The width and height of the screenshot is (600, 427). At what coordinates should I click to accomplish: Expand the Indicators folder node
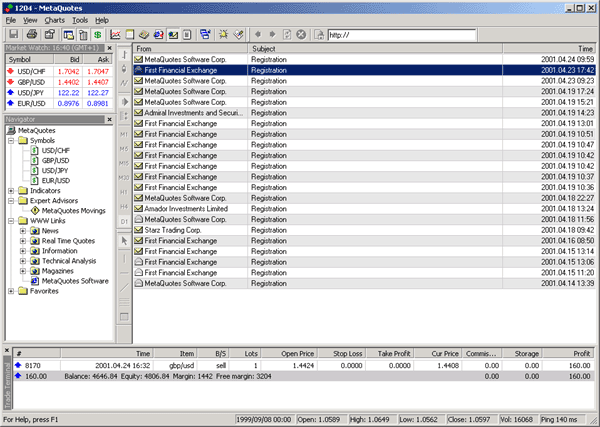pos(11,191)
